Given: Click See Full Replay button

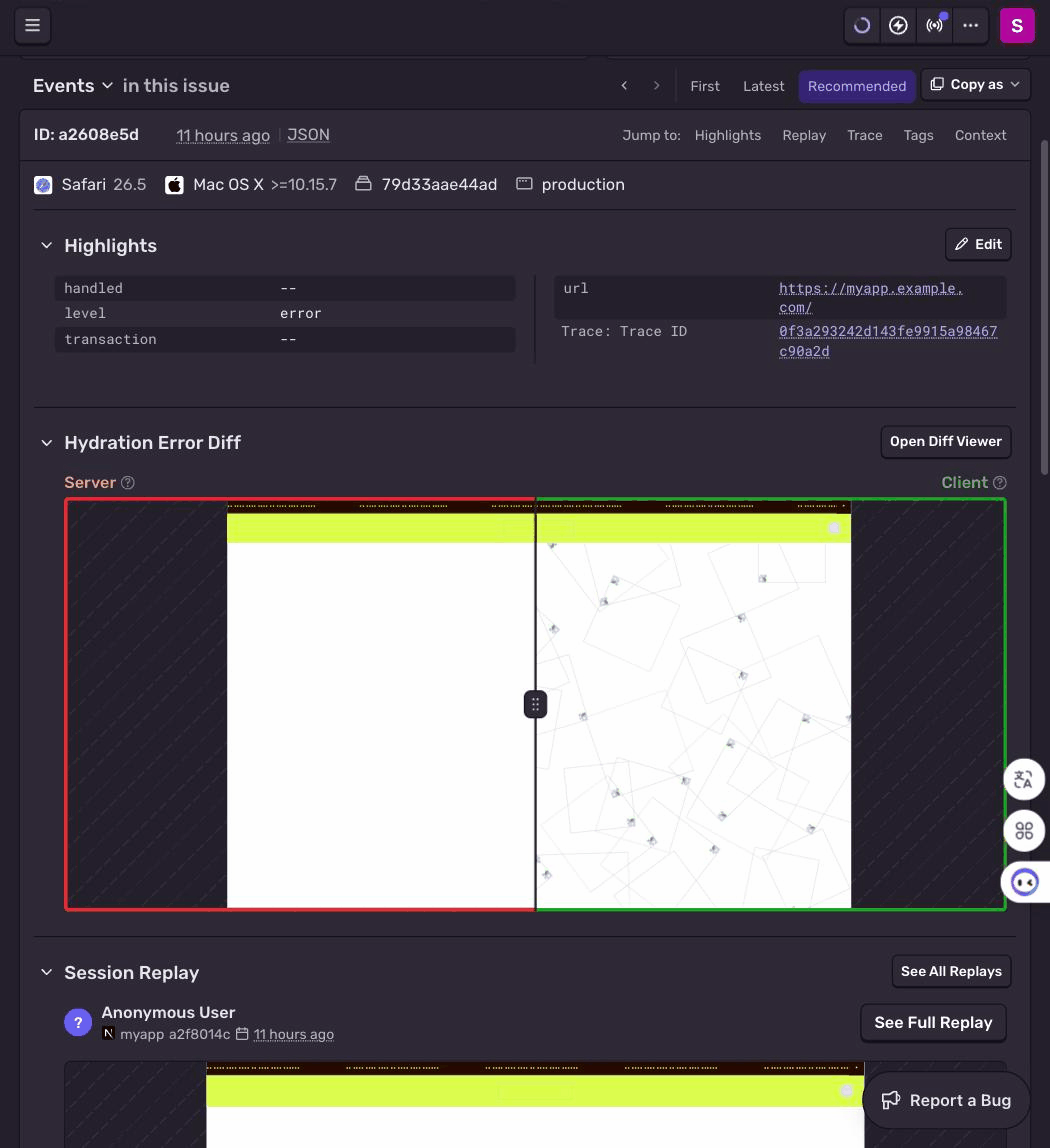Looking at the screenshot, I should tap(934, 1023).
